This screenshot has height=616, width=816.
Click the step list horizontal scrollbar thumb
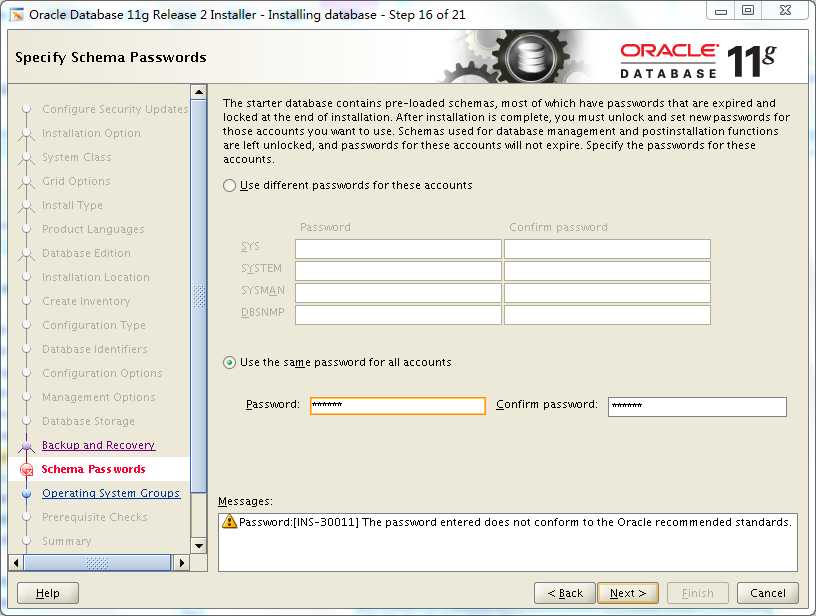(x=97, y=562)
